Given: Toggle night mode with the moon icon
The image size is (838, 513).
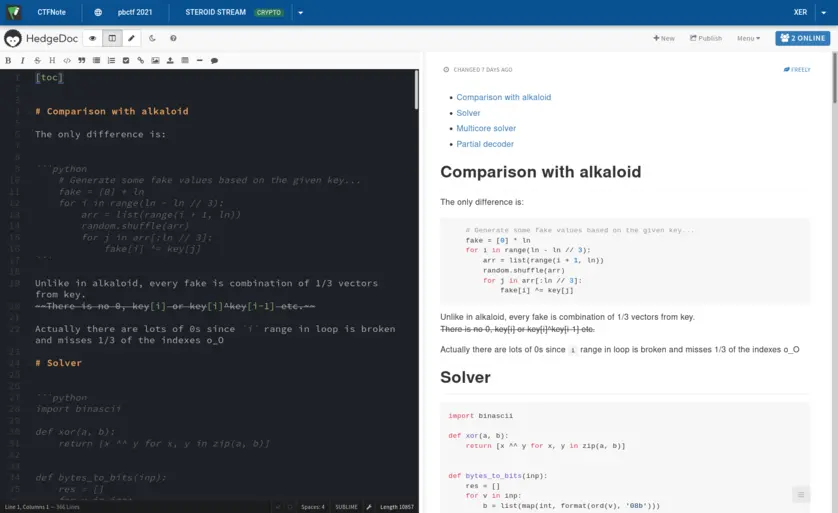Looking at the screenshot, I should (x=152, y=38).
